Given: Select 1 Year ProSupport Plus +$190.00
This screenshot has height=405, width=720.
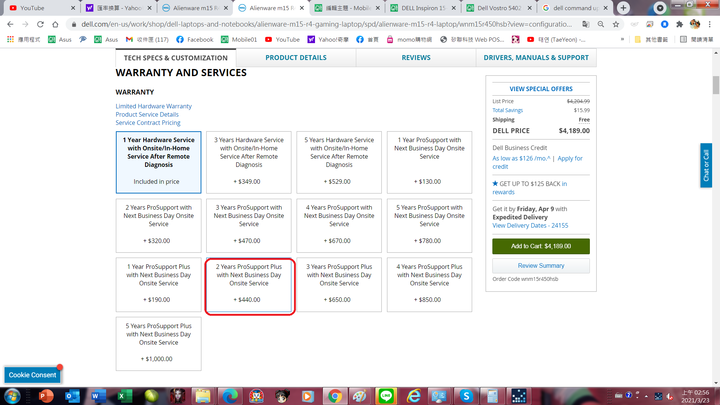Looking at the screenshot, I should tap(158, 285).
